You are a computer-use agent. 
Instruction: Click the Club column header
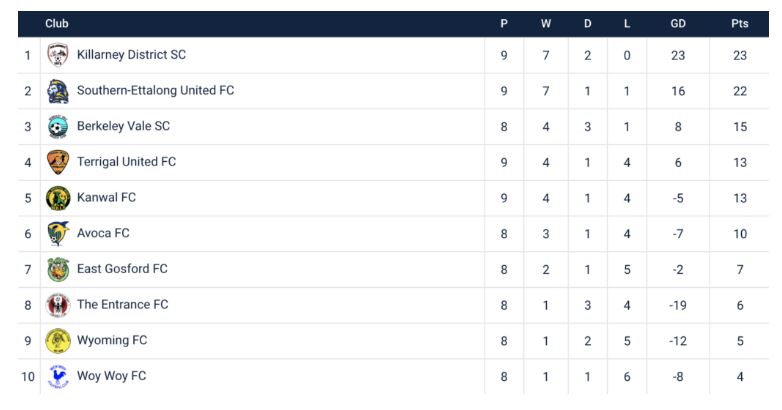(x=57, y=24)
